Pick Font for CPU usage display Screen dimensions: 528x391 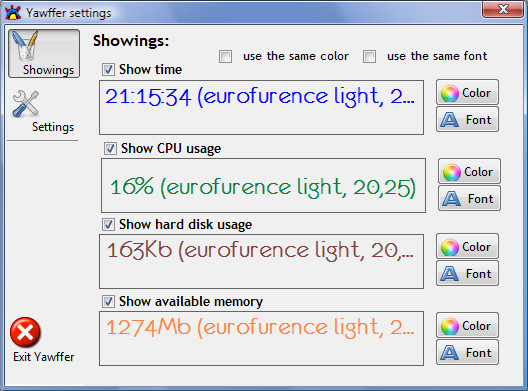tap(469, 198)
